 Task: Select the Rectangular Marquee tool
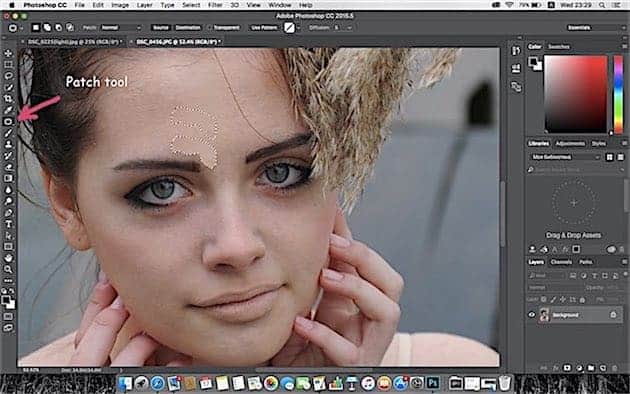click(x=8, y=64)
